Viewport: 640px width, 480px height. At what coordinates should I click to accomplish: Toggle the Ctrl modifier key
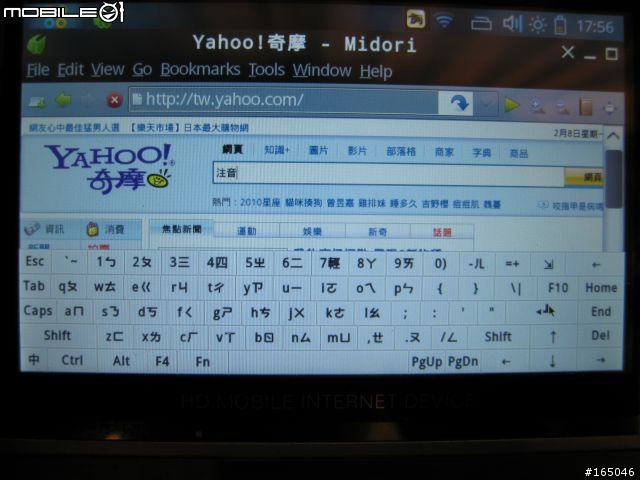click(72, 360)
